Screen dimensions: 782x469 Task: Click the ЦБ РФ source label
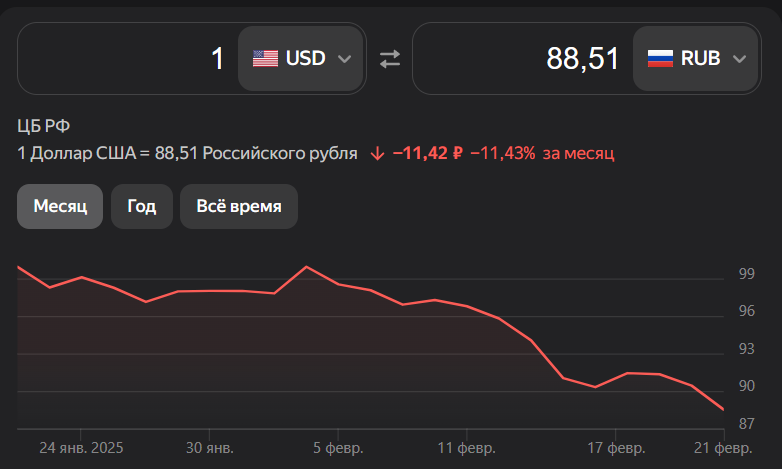(x=44, y=126)
